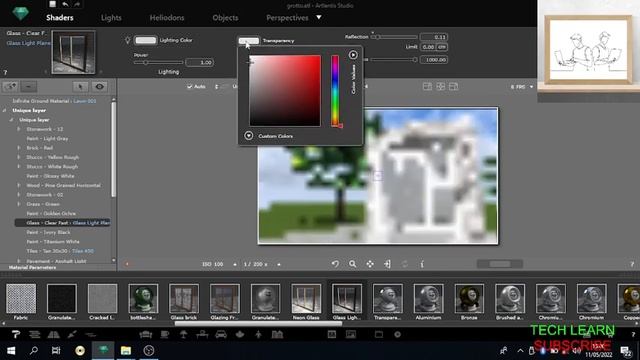
Task: Click the redo arrow in title bar
Action: point(77,4)
